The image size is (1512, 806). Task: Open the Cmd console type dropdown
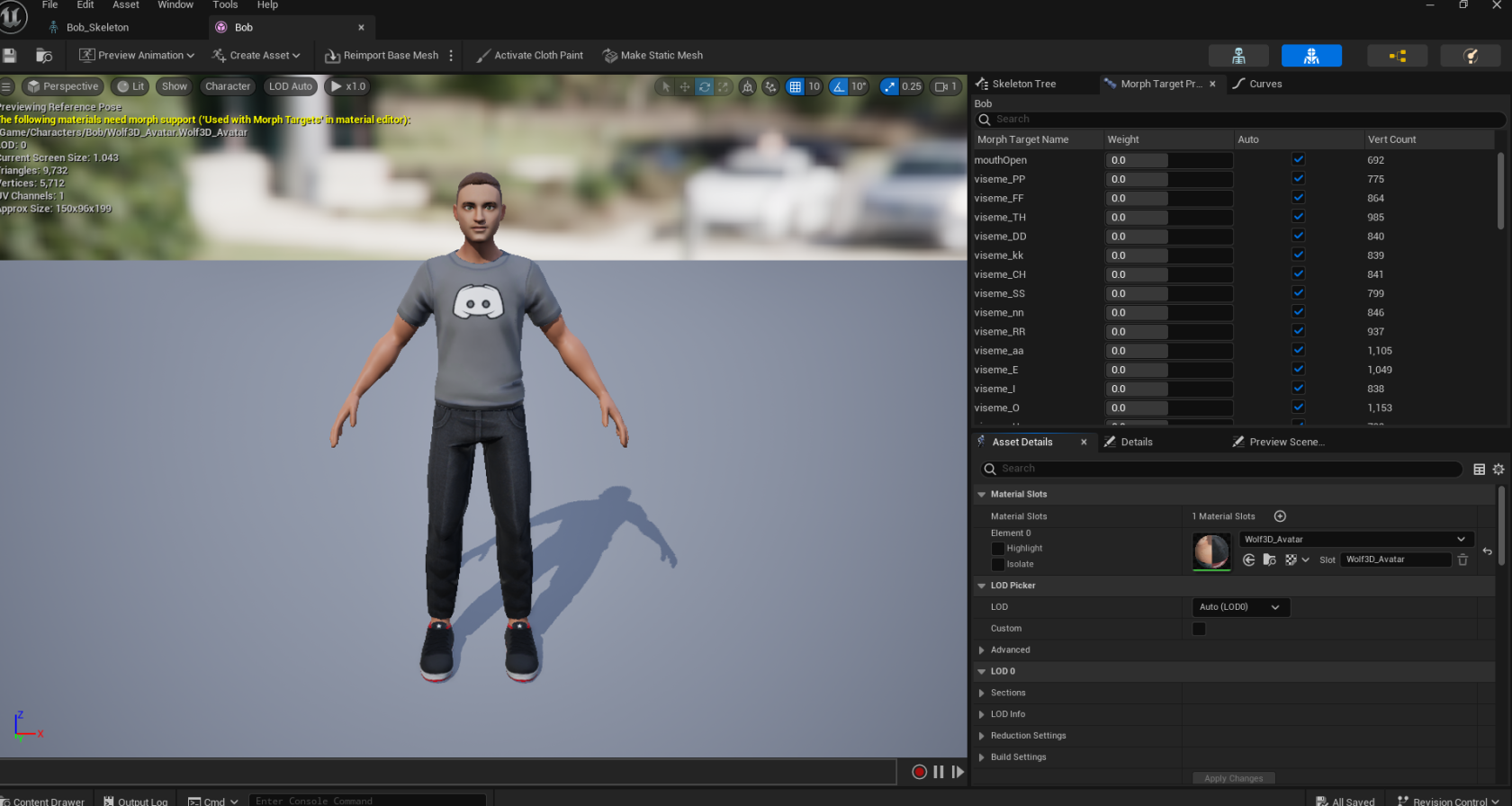213,801
